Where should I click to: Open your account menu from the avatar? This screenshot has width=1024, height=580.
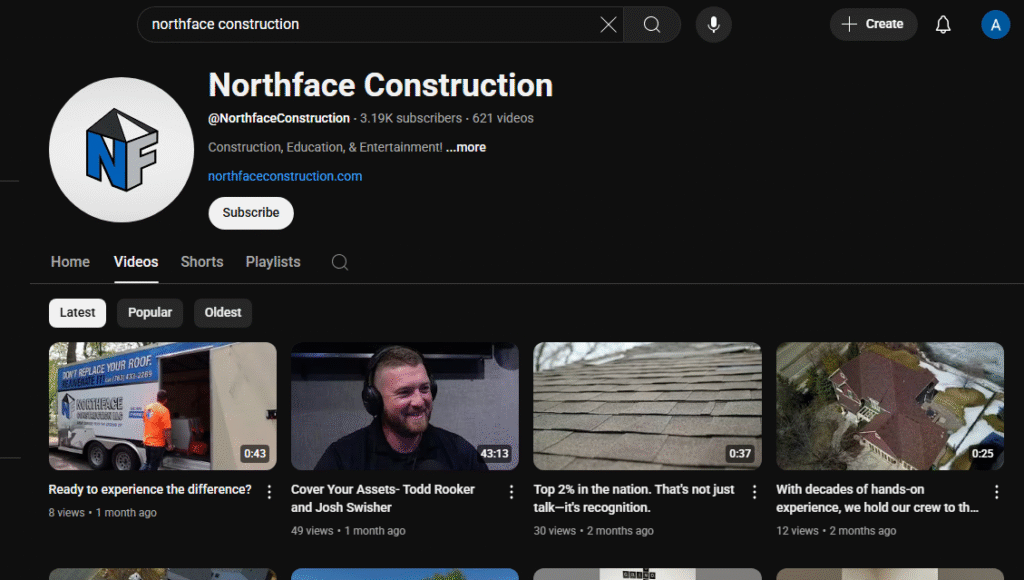coord(995,24)
